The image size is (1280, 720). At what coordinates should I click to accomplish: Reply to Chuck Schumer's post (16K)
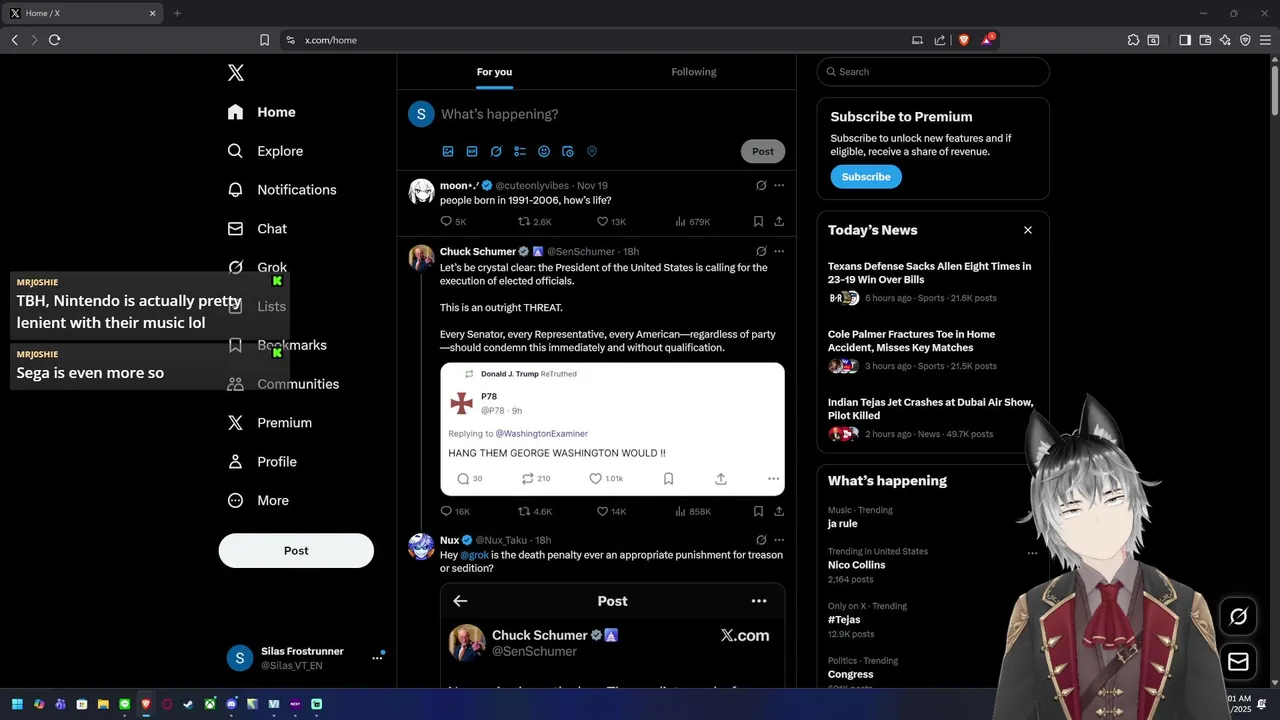coord(455,512)
